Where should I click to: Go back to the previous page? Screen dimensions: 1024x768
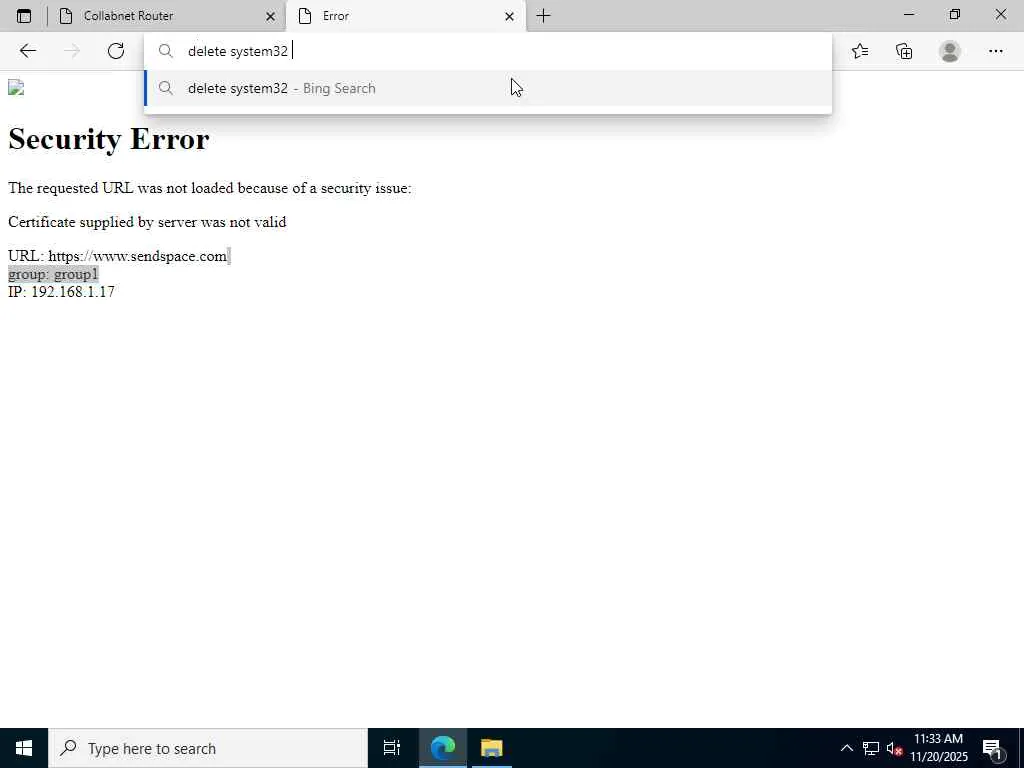click(x=27, y=51)
